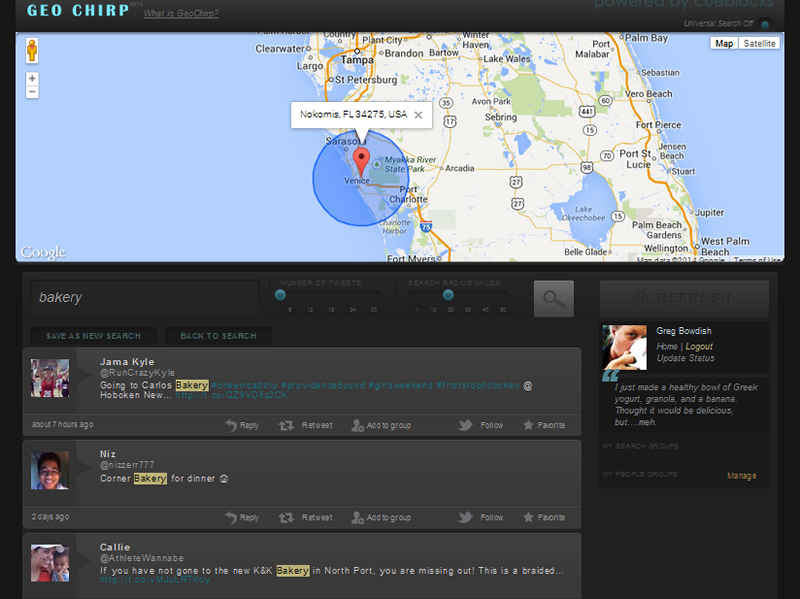Retweet Jama Kyle's tweet

click(306, 425)
